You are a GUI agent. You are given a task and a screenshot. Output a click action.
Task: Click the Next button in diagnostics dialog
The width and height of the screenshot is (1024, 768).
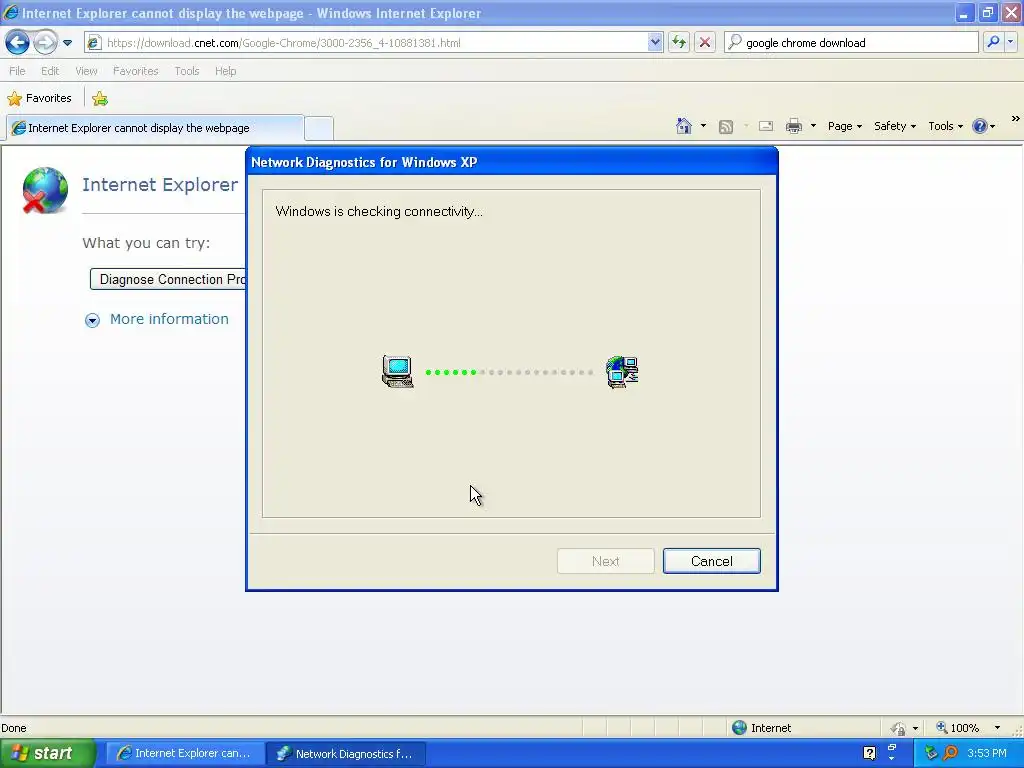click(605, 561)
